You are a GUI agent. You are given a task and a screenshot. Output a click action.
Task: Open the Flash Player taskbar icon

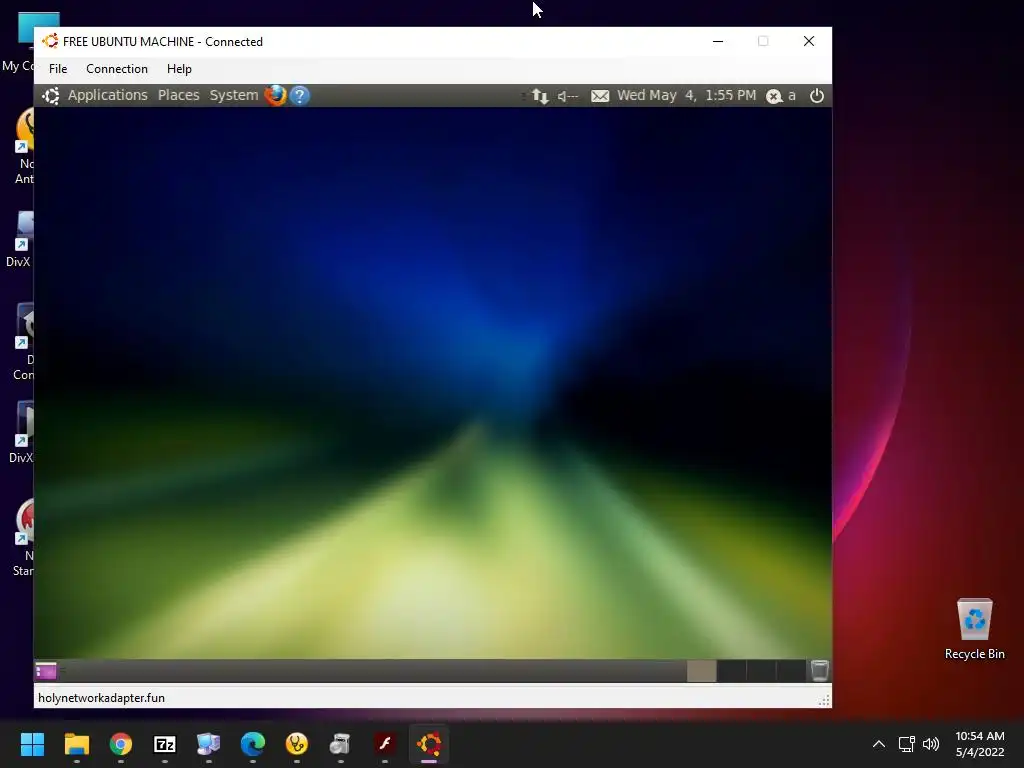(385, 744)
